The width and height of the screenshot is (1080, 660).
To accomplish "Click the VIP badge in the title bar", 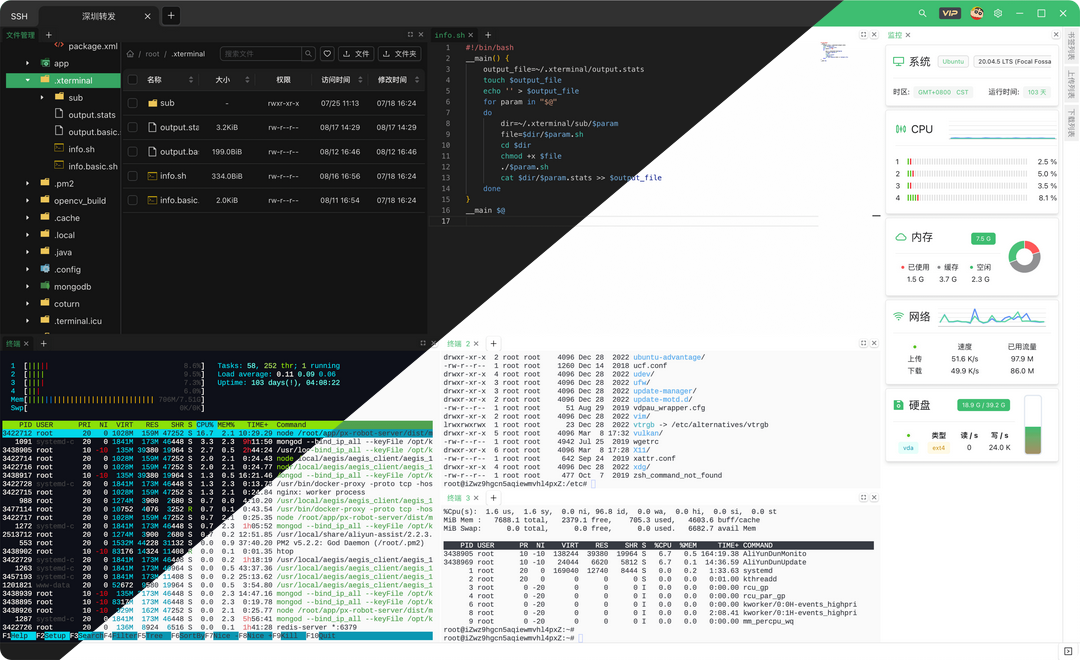I will tap(950, 13).
